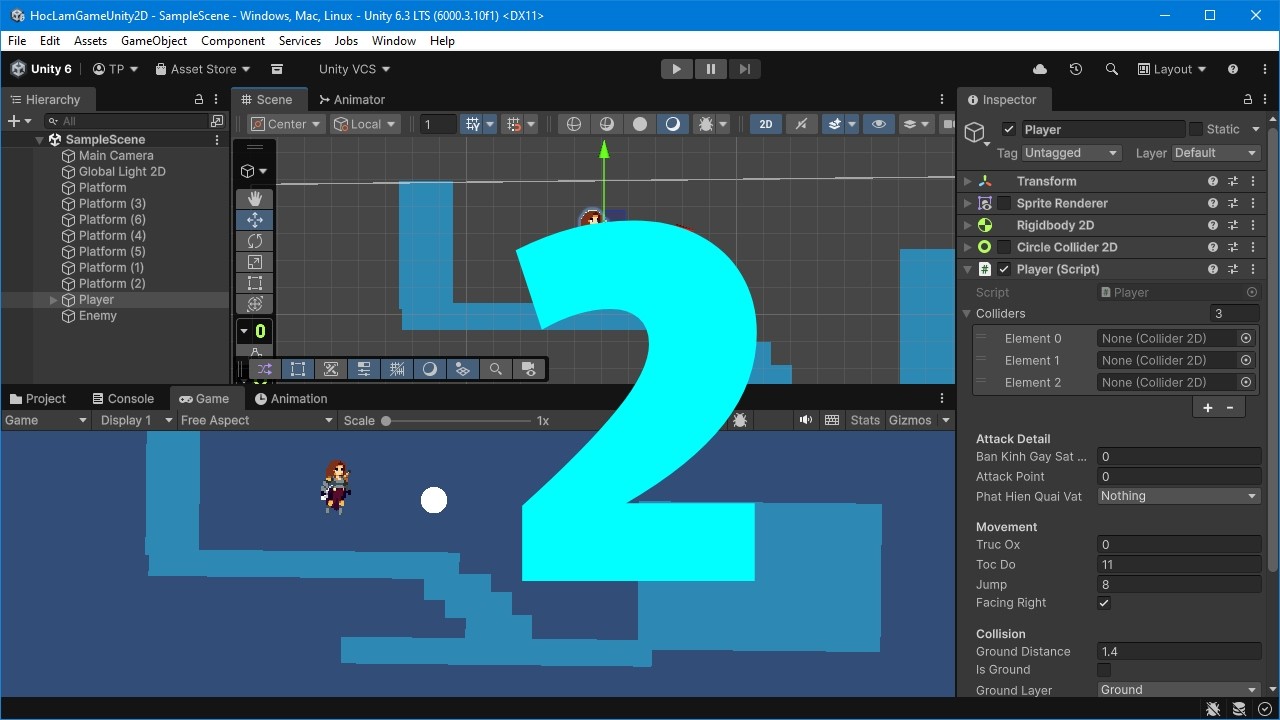Open the Free Aspect dropdown
Image resolution: width=1280 pixels, height=720 pixels.
pyautogui.click(x=256, y=420)
